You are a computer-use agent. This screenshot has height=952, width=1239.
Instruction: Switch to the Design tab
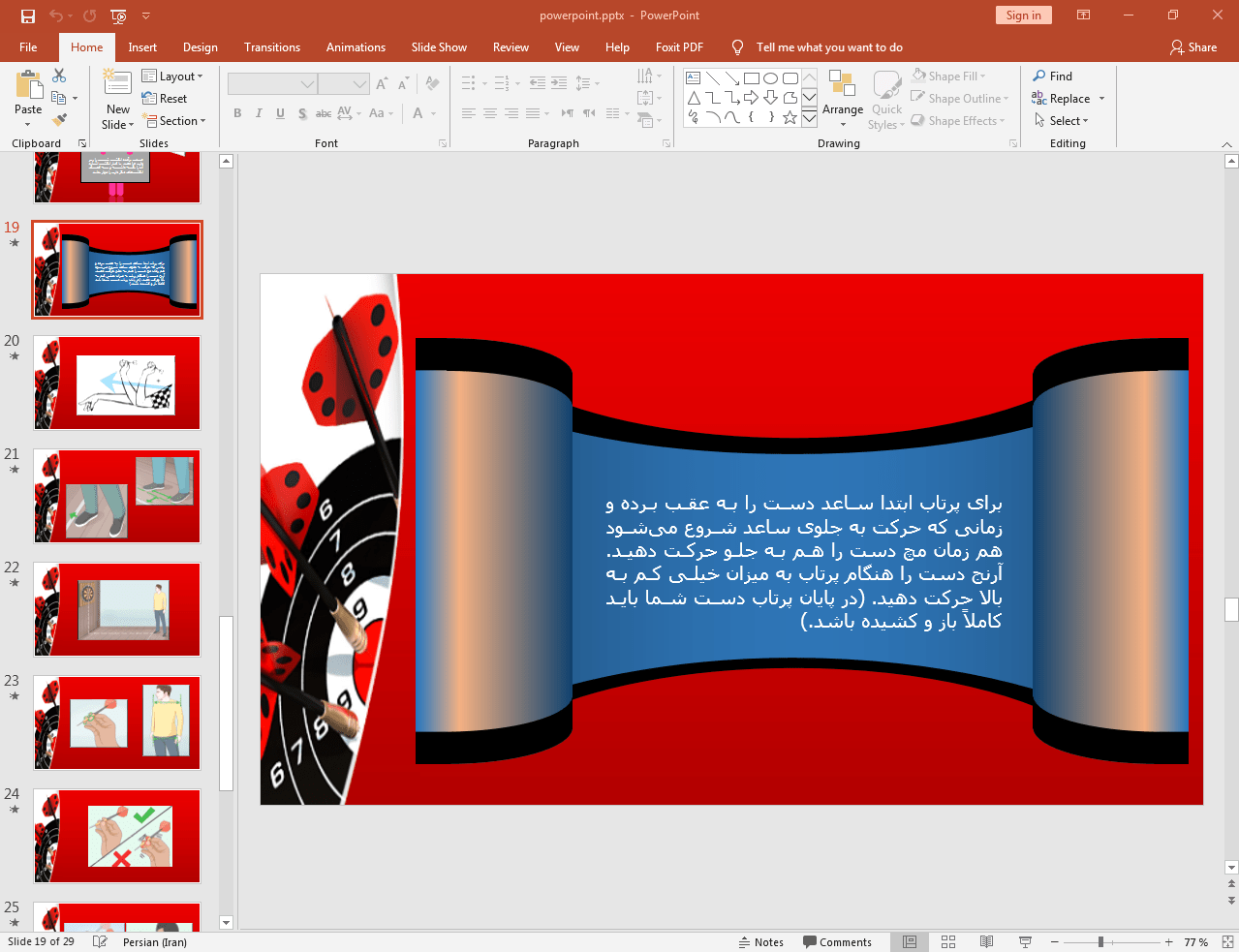tap(201, 46)
